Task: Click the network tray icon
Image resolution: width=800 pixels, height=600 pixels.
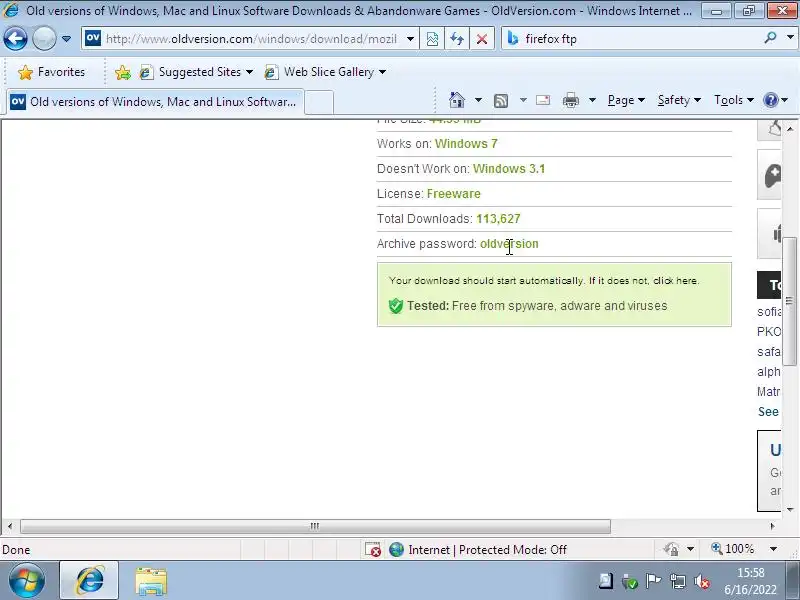Action: coord(678,581)
